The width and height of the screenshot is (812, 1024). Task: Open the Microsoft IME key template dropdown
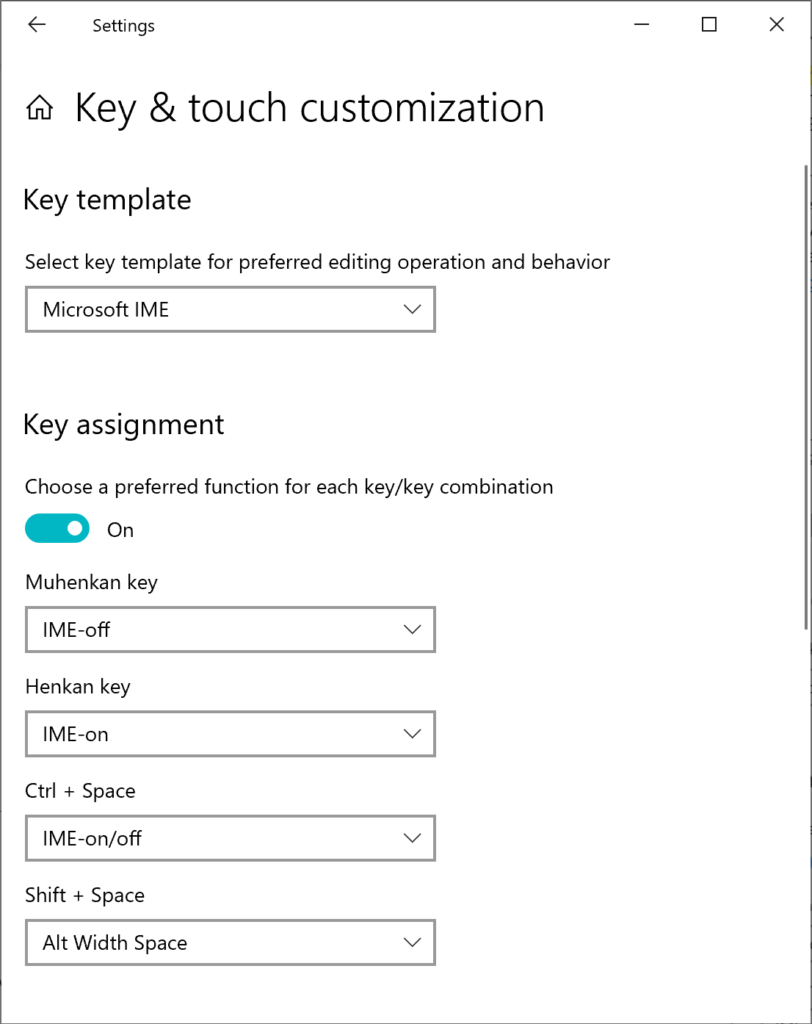[230, 310]
